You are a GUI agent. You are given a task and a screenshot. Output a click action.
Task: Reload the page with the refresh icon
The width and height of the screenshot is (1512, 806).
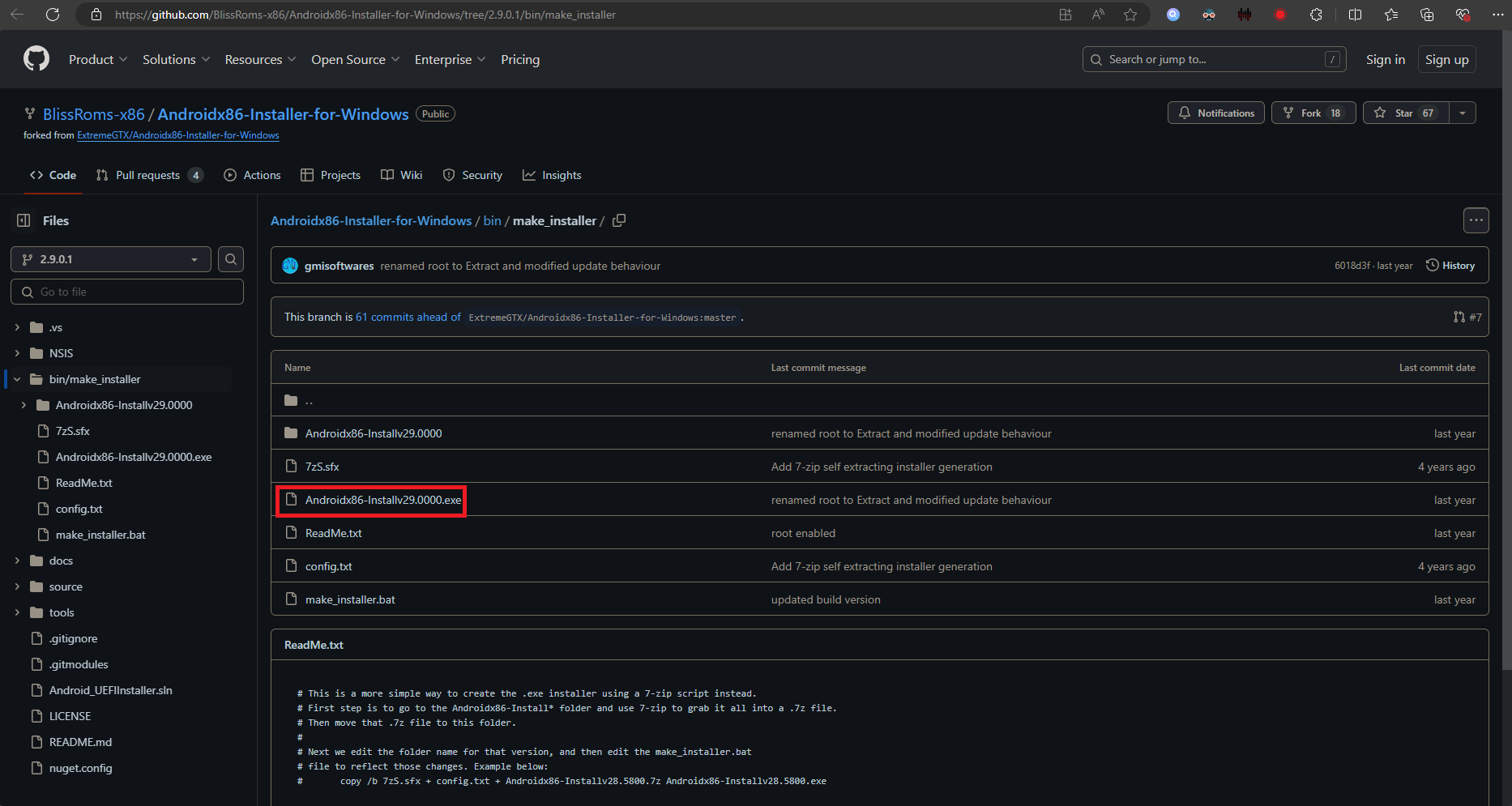pos(53,15)
